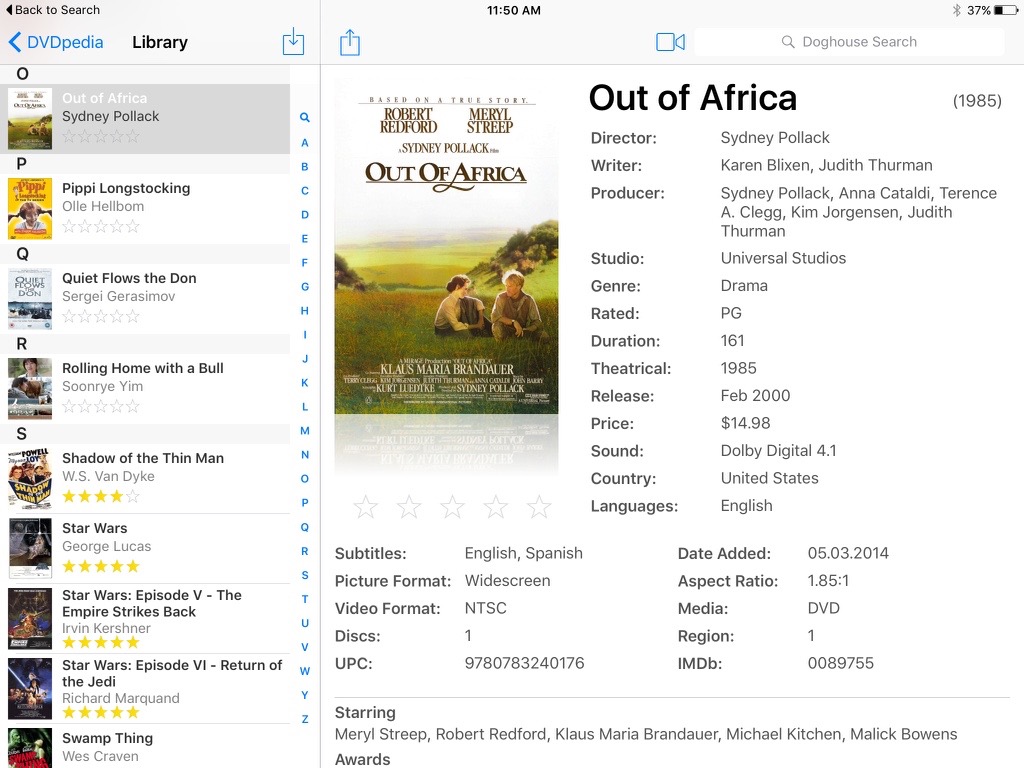Tap magnifier icon in Doghouse Search
The width and height of the screenshot is (1024, 768).
(x=788, y=42)
